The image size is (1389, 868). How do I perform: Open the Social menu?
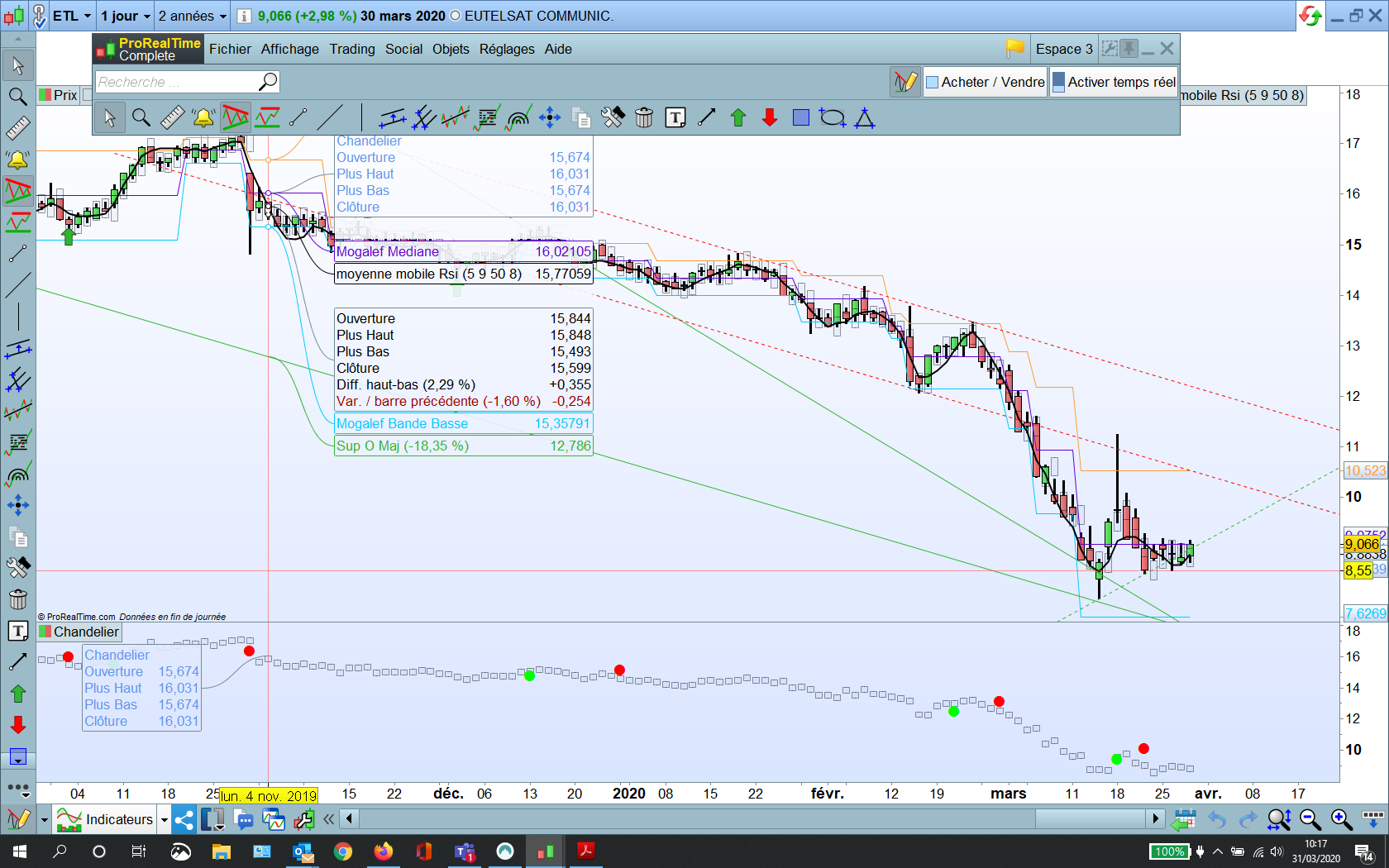[x=403, y=49]
